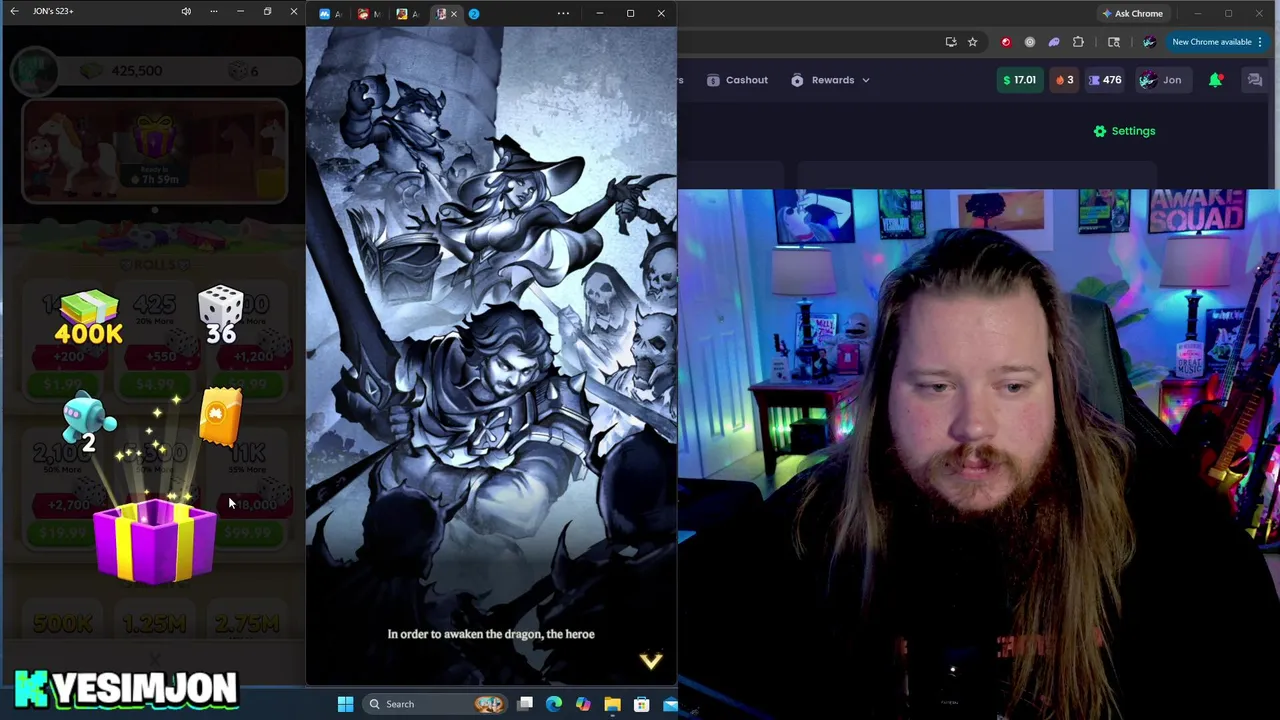Image resolution: width=1280 pixels, height=720 pixels.
Task: Tap the orange sticker pack reward
Action: 221,415
